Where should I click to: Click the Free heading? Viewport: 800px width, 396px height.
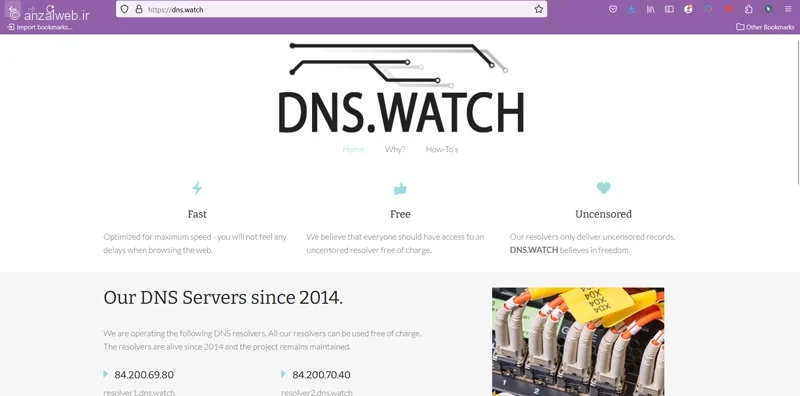pyautogui.click(x=400, y=214)
